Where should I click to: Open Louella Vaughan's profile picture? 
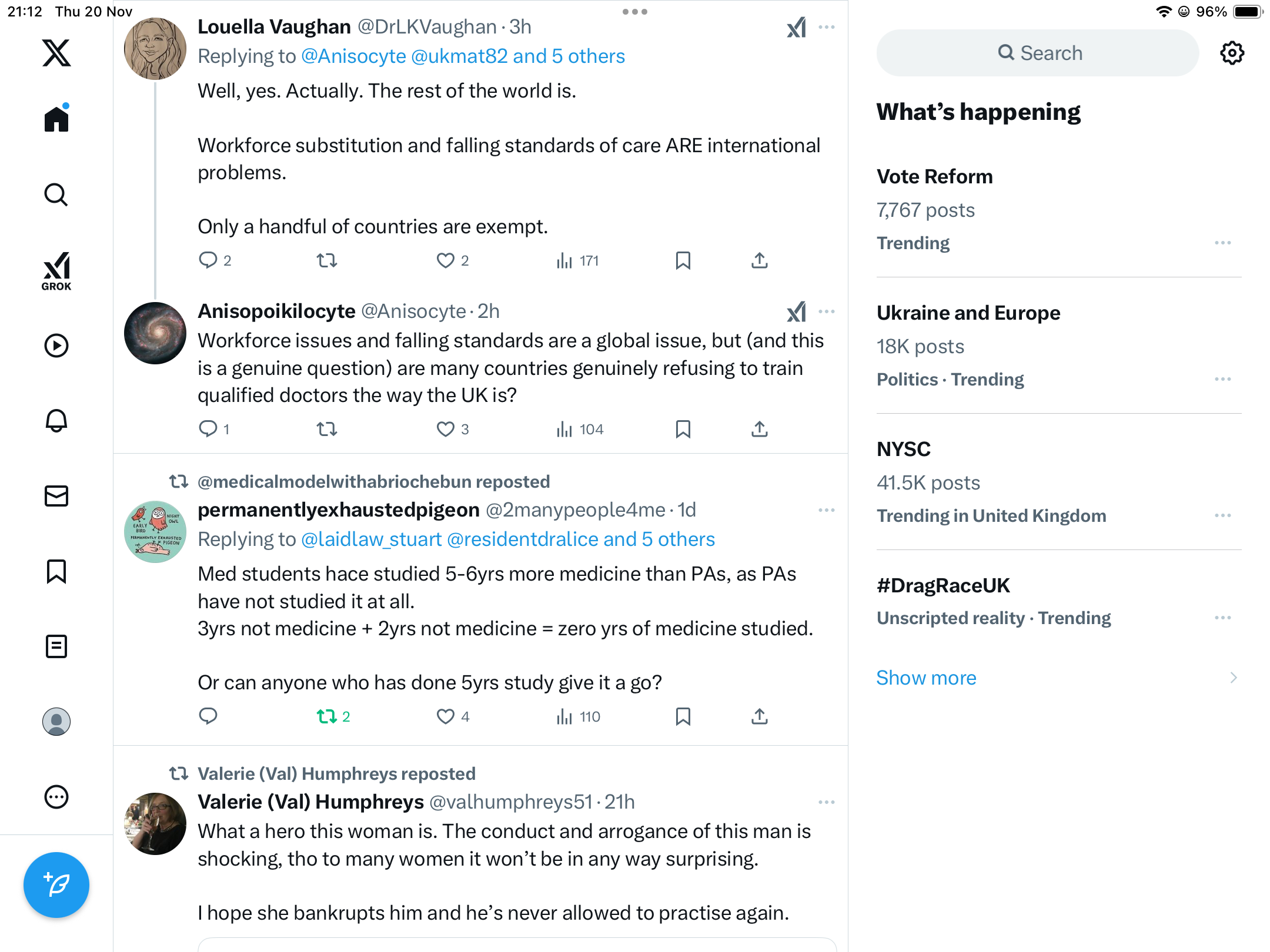[x=155, y=49]
